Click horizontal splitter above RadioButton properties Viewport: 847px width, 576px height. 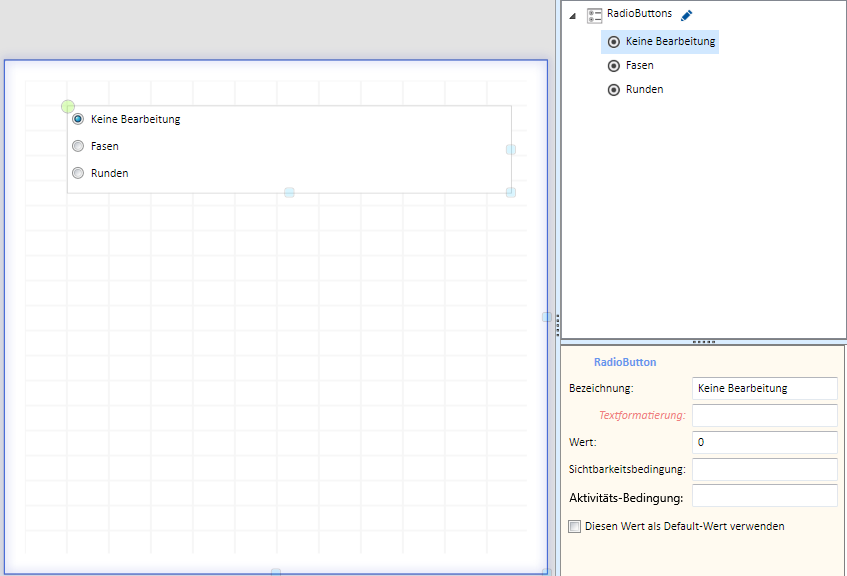click(704, 342)
